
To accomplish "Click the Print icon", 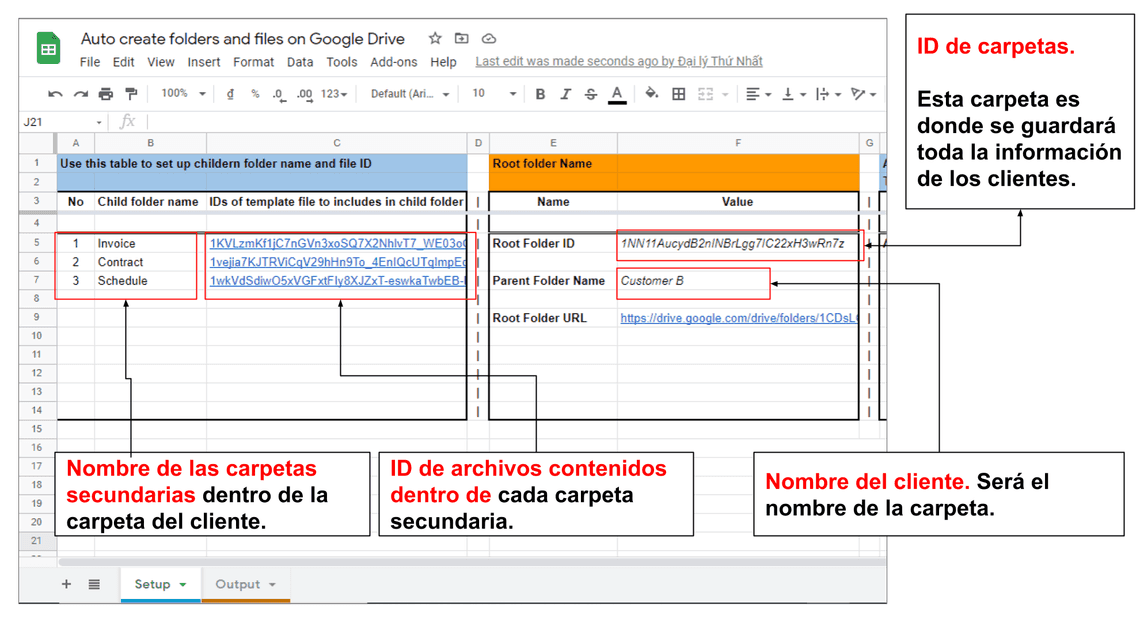I will (x=106, y=94).
